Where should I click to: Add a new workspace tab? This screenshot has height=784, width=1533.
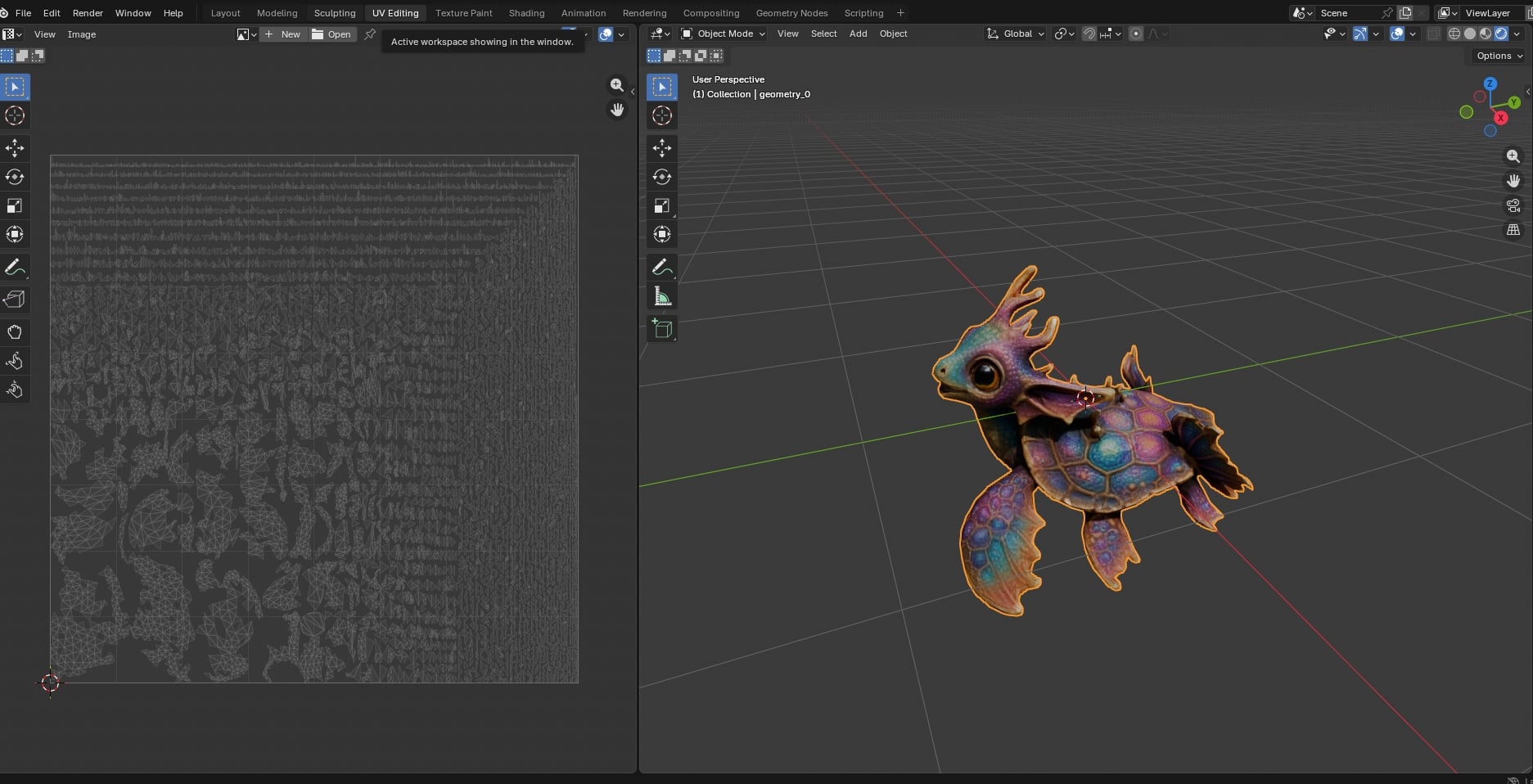[x=900, y=13]
